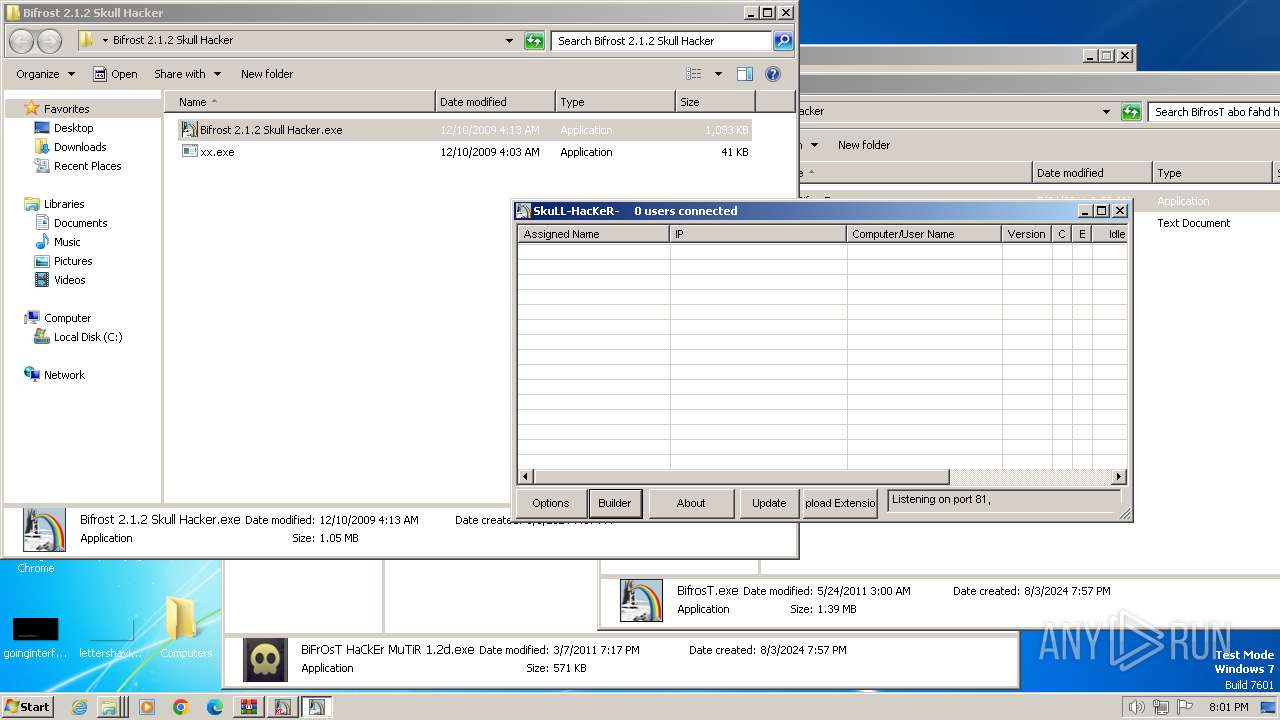The image size is (1280, 720).
Task: Click Version column header
Action: pyautogui.click(x=1027, y=234)
